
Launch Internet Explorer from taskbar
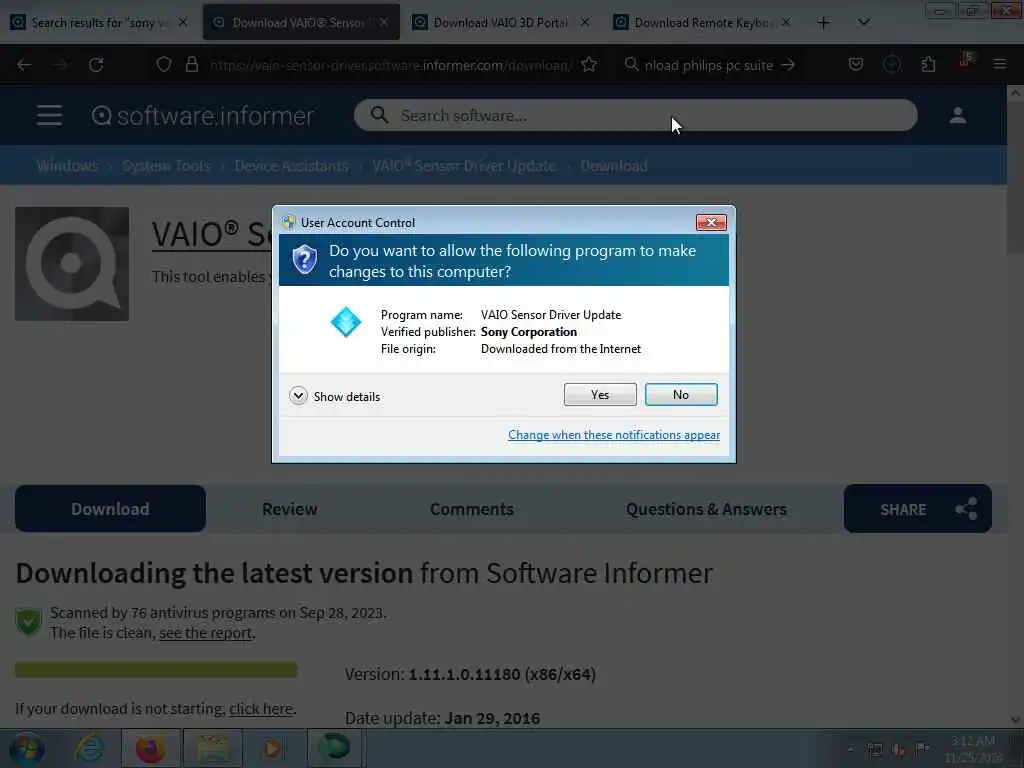point(89,748)
